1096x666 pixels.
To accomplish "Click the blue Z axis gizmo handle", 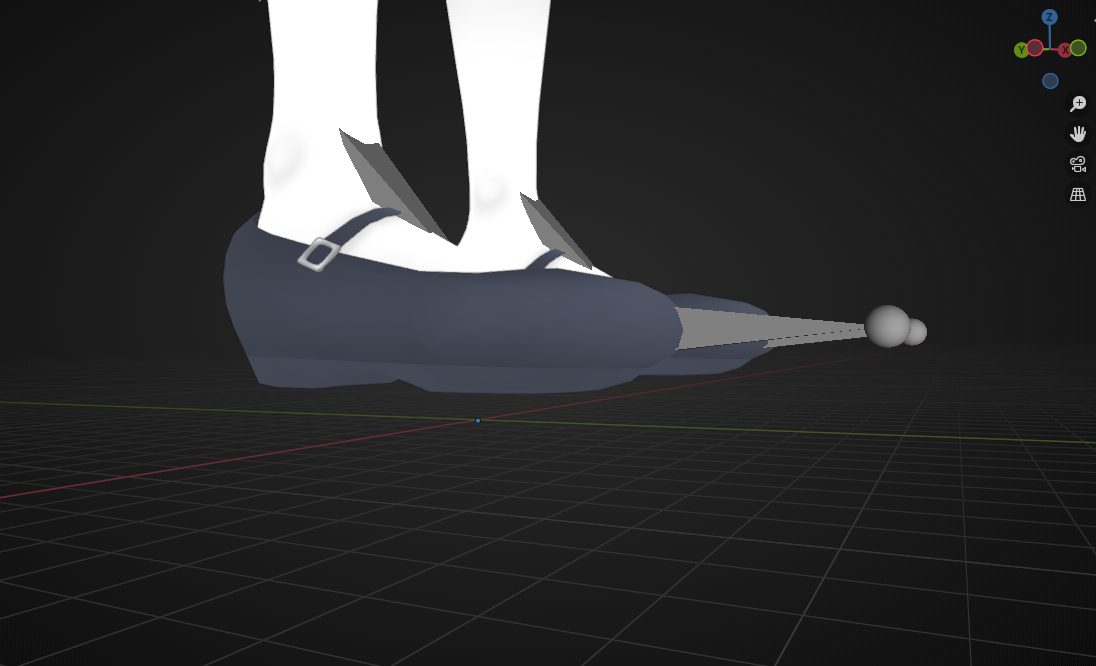I will coord(1049,17).
